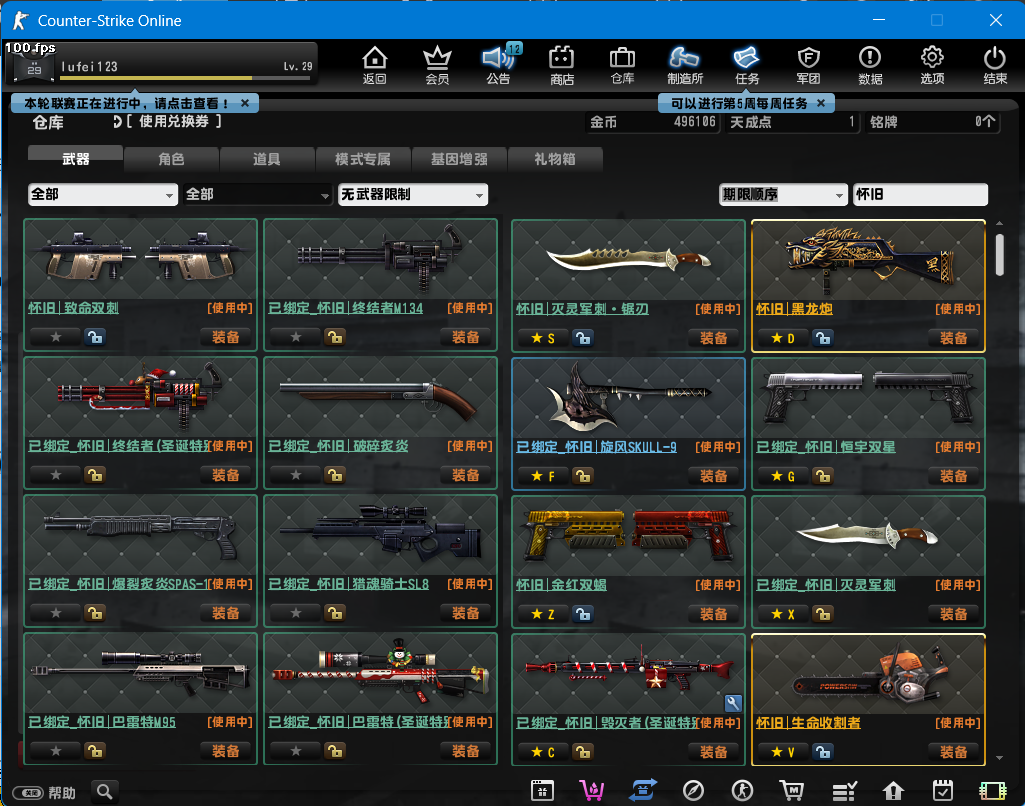This screenshot has width=1025, height=806.
Task: Click the 返回 home icon
Action: click(375, 65)
